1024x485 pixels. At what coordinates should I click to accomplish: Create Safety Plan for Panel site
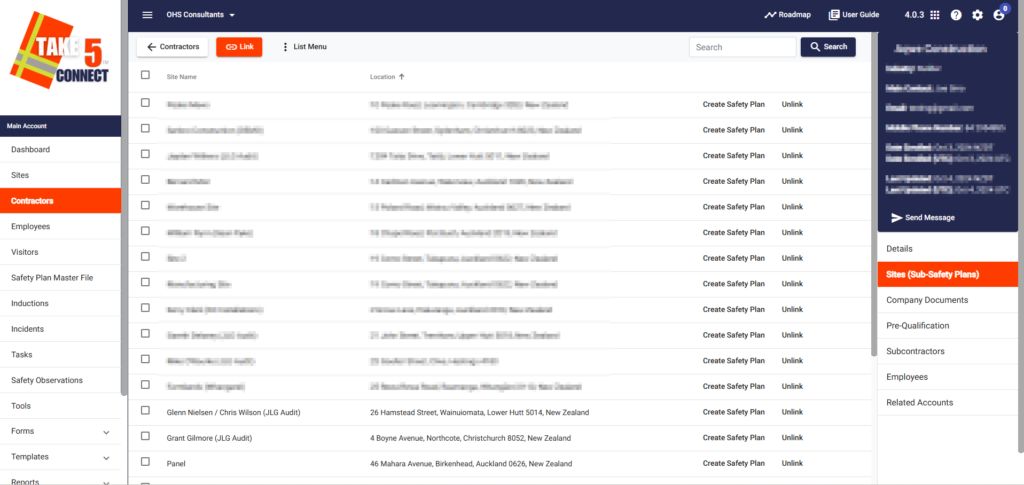[x=733, y=463]
